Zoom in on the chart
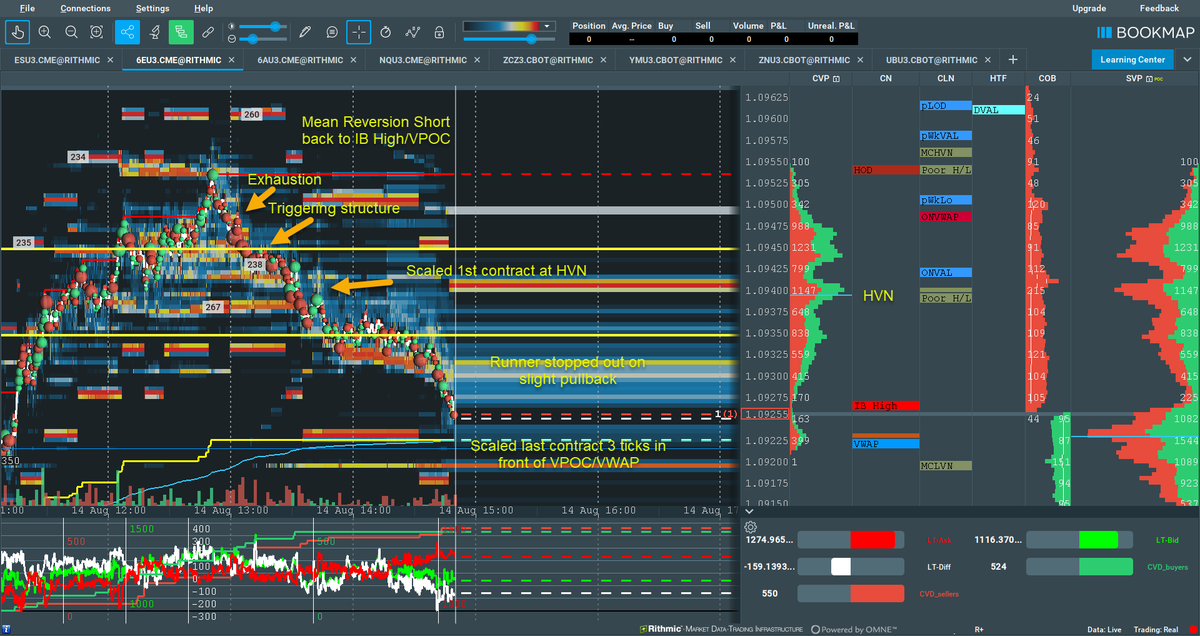The width and height of the screenshot is (1200, 636). [x=45, y=32]
